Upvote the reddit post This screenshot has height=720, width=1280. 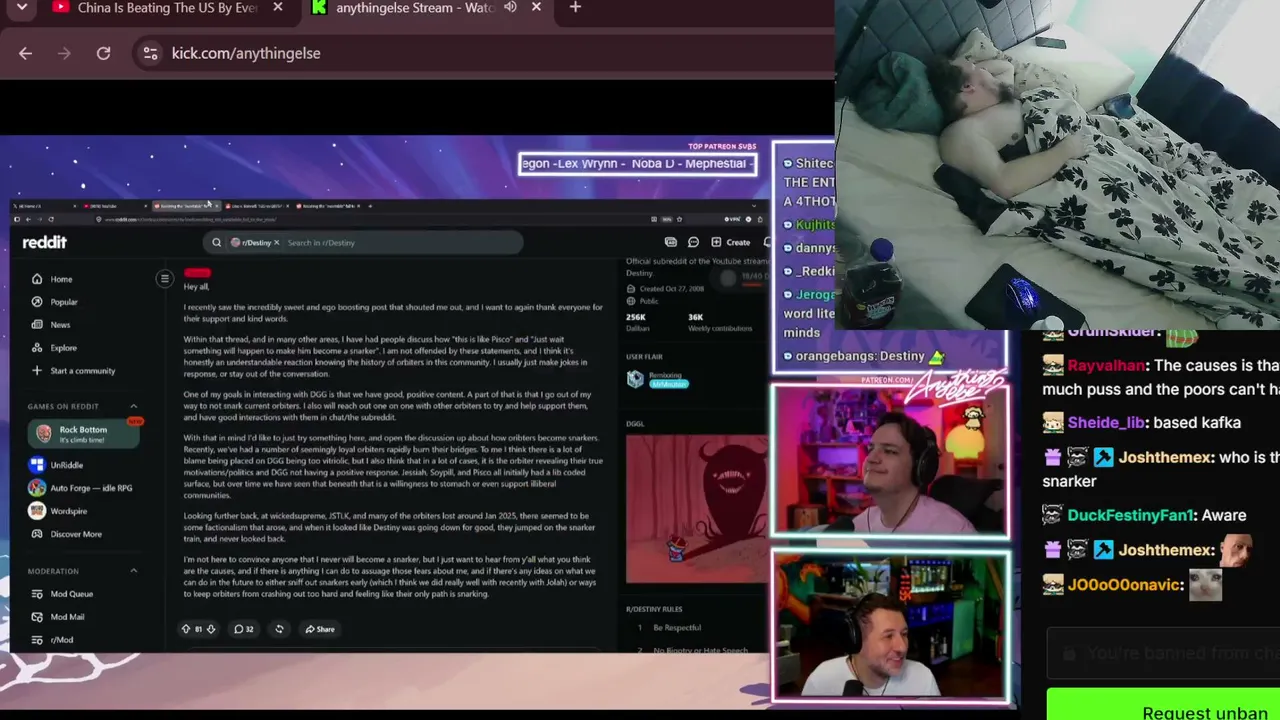[x=185, y=629]
